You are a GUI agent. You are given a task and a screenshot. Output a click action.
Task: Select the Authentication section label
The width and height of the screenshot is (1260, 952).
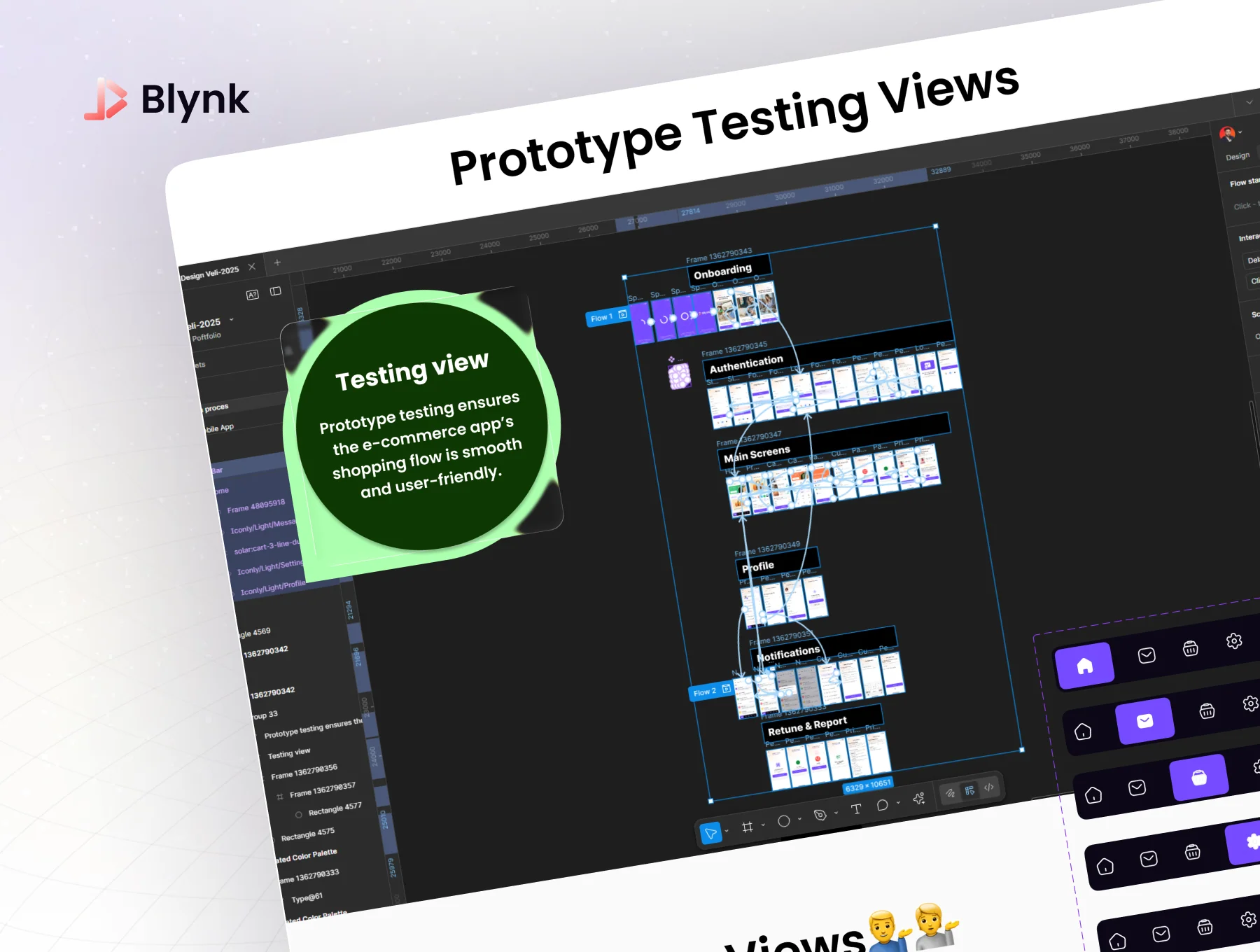click(746, 364)
